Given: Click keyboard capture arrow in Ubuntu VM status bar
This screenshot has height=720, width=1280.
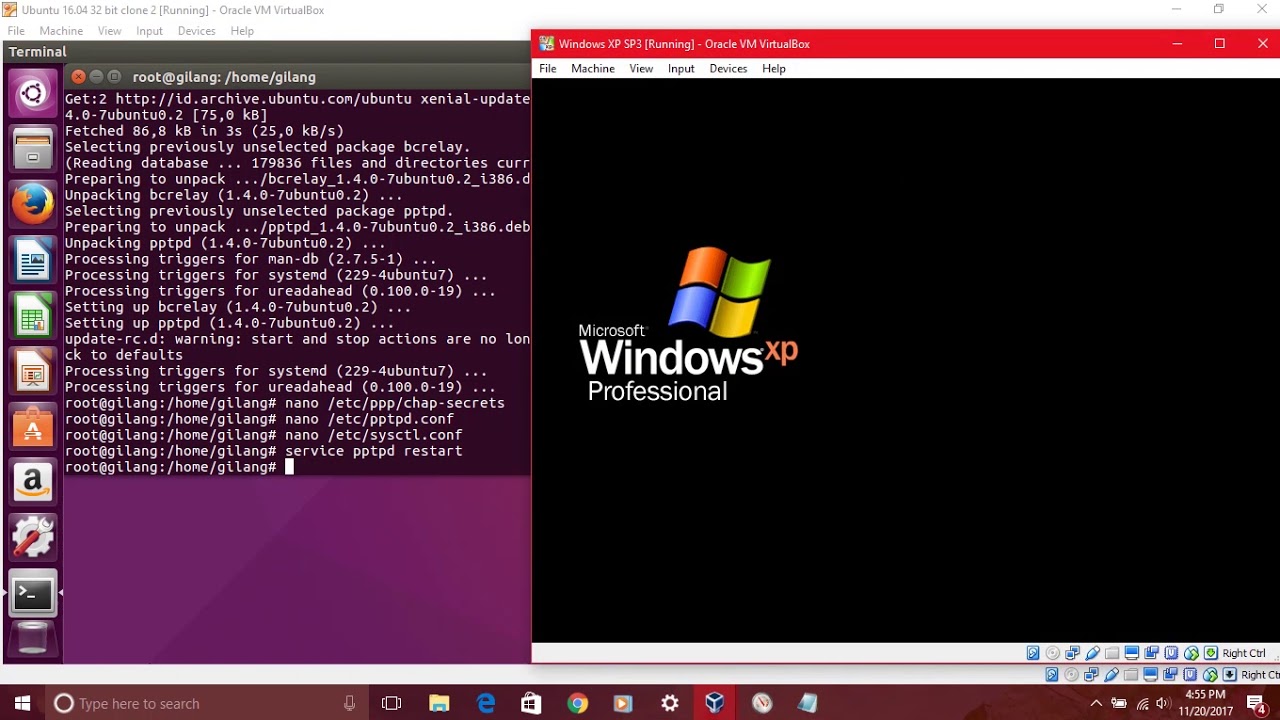Looking at the screenshot, I should (x=1230, y=675).
